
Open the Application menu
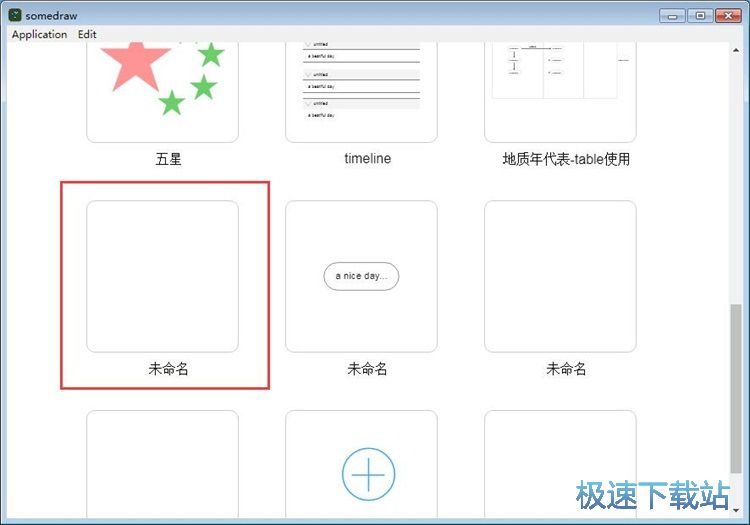[39, 34]
